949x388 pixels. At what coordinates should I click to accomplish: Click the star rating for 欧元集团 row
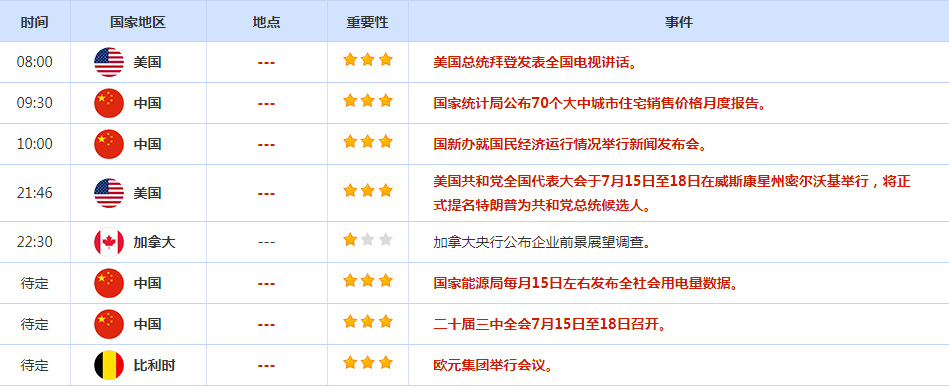[368, 363]
